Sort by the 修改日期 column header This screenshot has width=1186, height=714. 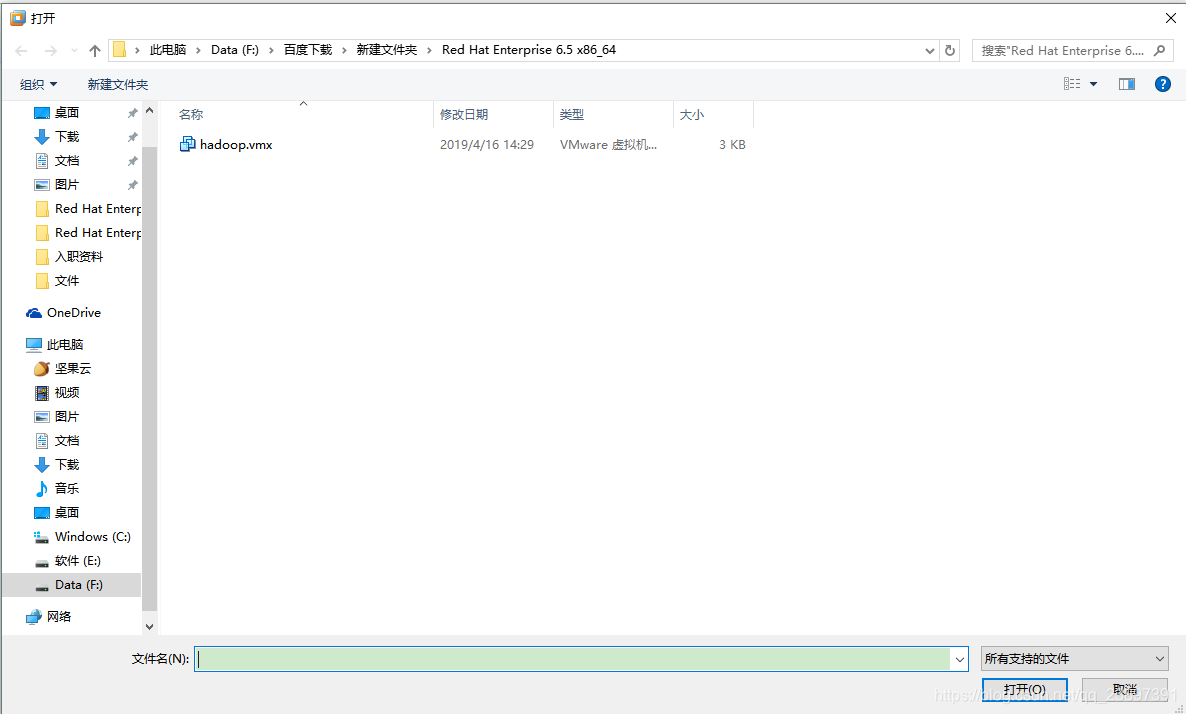point(494,114)
